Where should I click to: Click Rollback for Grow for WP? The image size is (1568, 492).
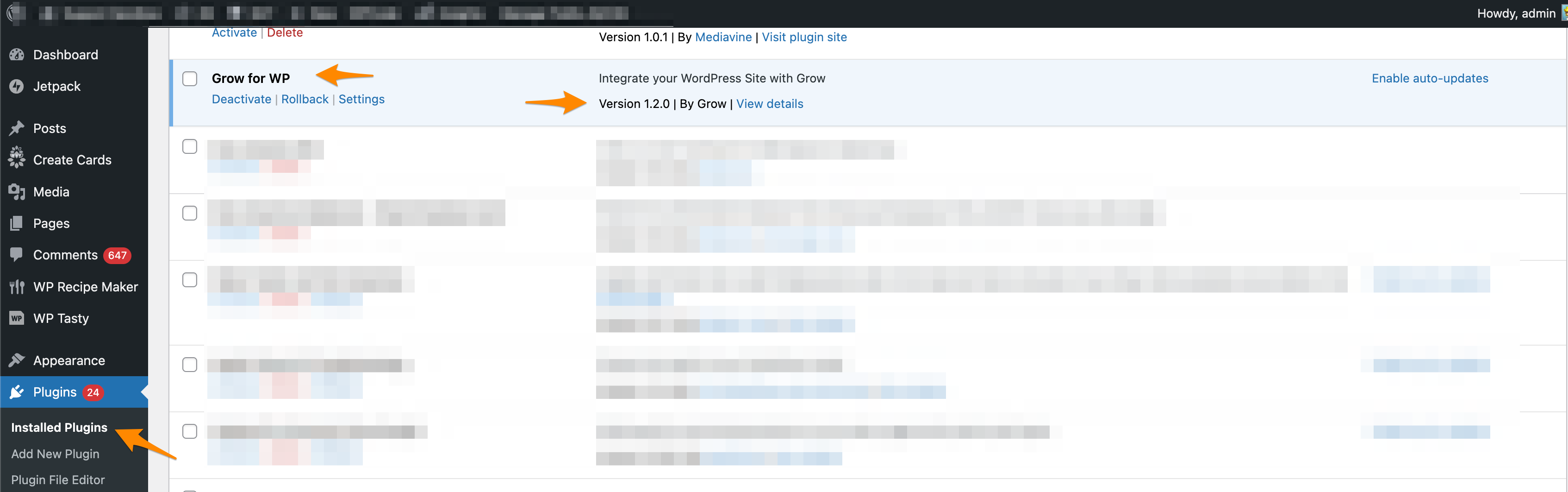coord(305,100)
